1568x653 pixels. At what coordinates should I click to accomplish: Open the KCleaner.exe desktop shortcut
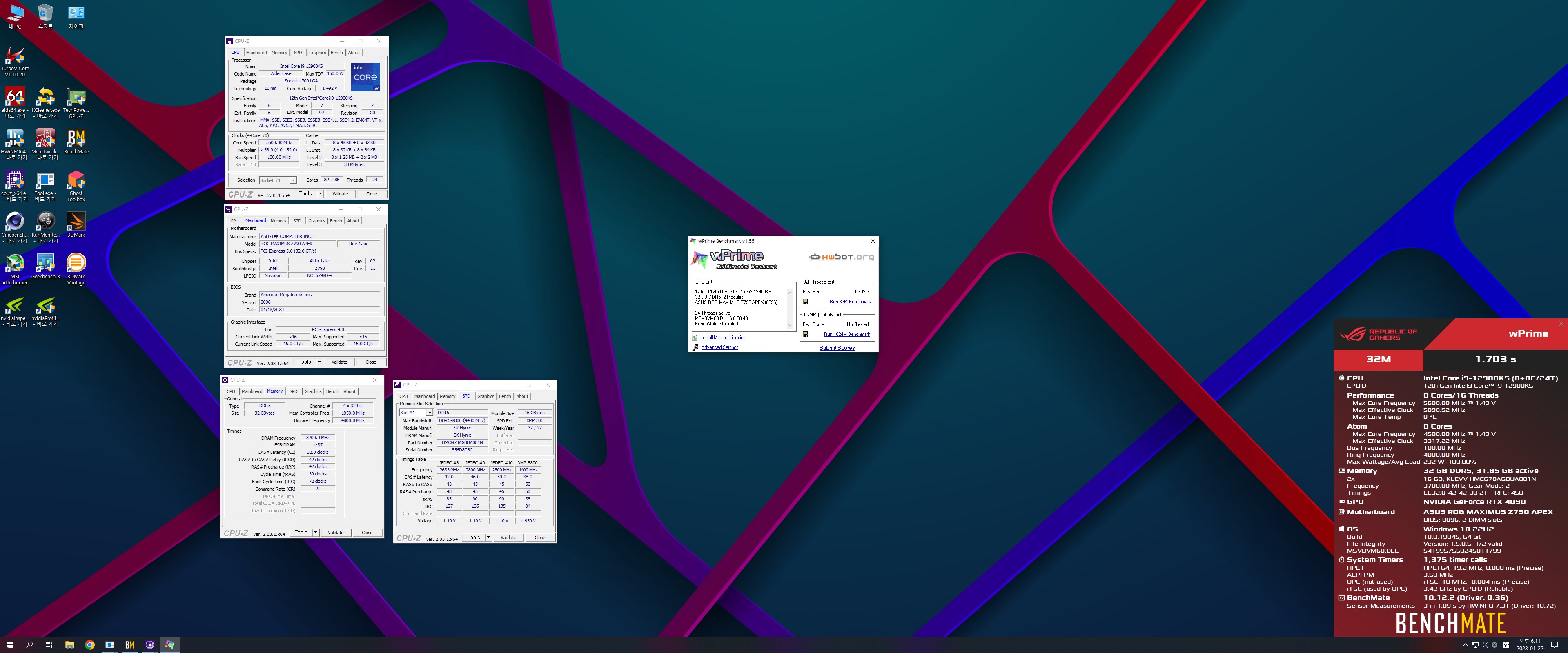pos(46,102)
